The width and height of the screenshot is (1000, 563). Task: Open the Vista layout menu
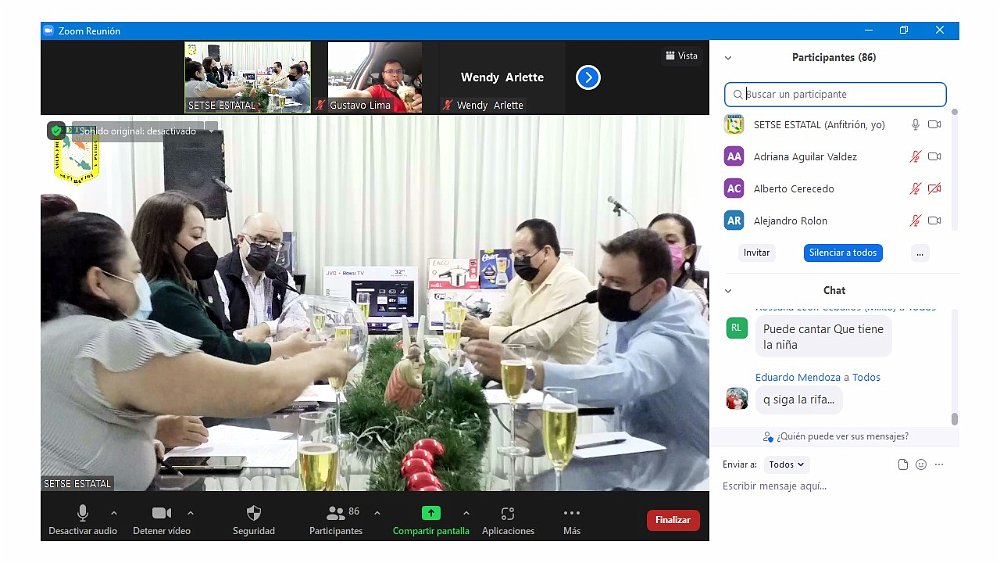pyautogui.click(x=681, y=56)
